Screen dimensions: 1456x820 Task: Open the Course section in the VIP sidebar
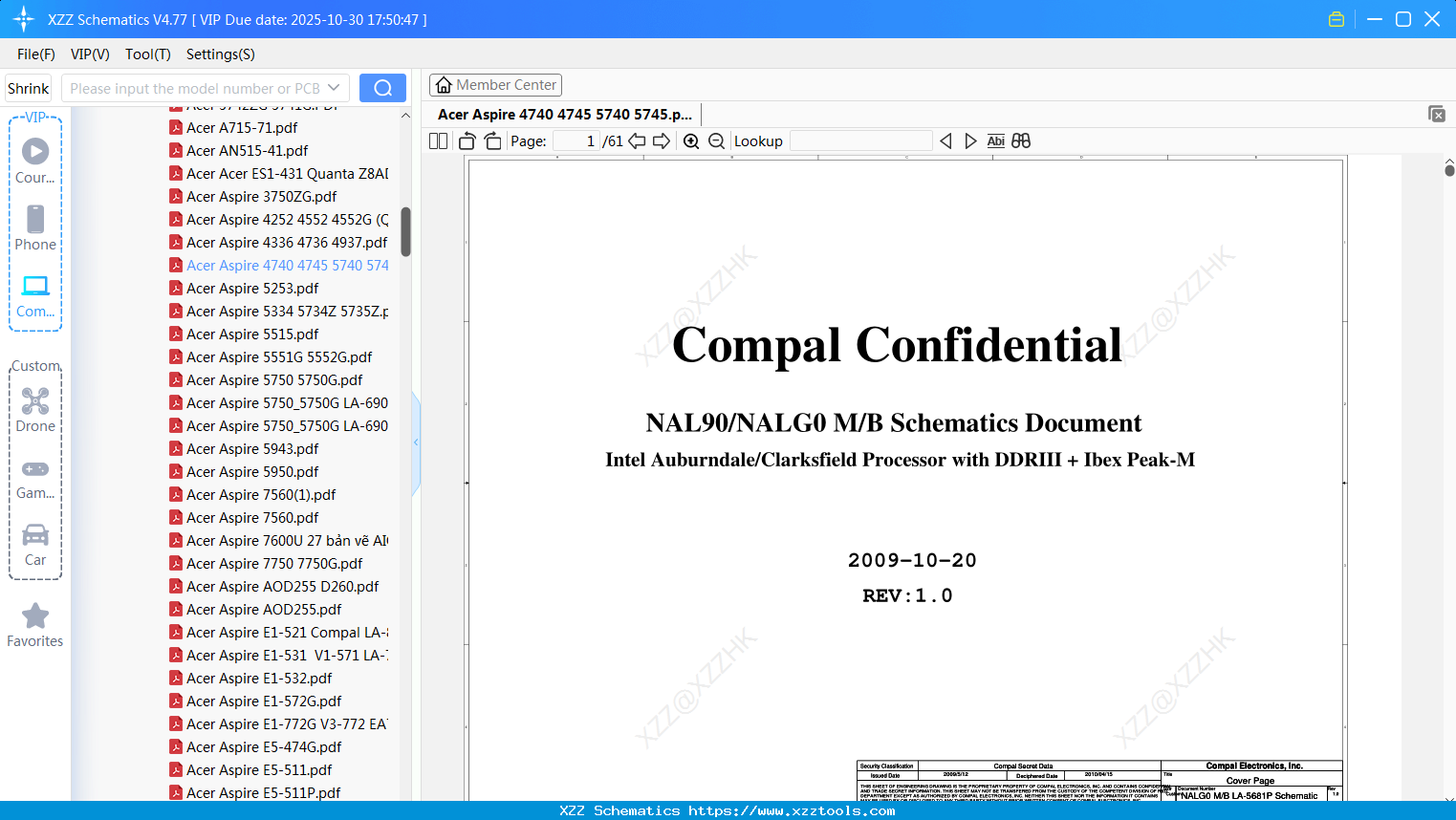35,161
